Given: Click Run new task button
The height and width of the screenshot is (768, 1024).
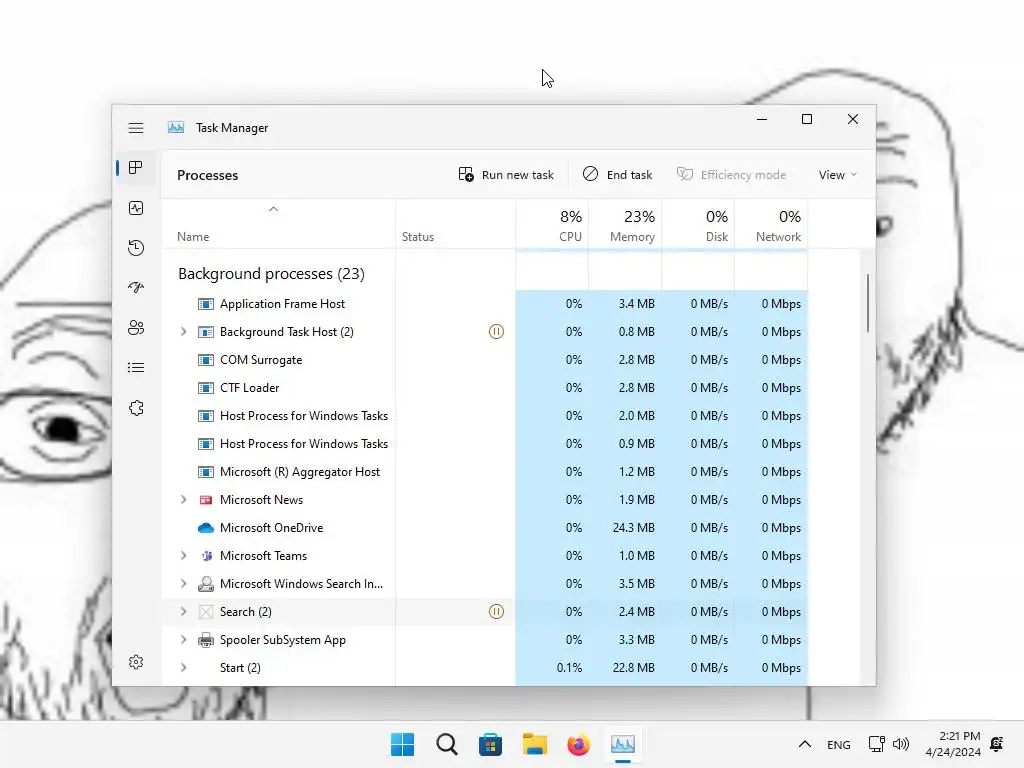Looking at the screenshot, I should 506,175.
